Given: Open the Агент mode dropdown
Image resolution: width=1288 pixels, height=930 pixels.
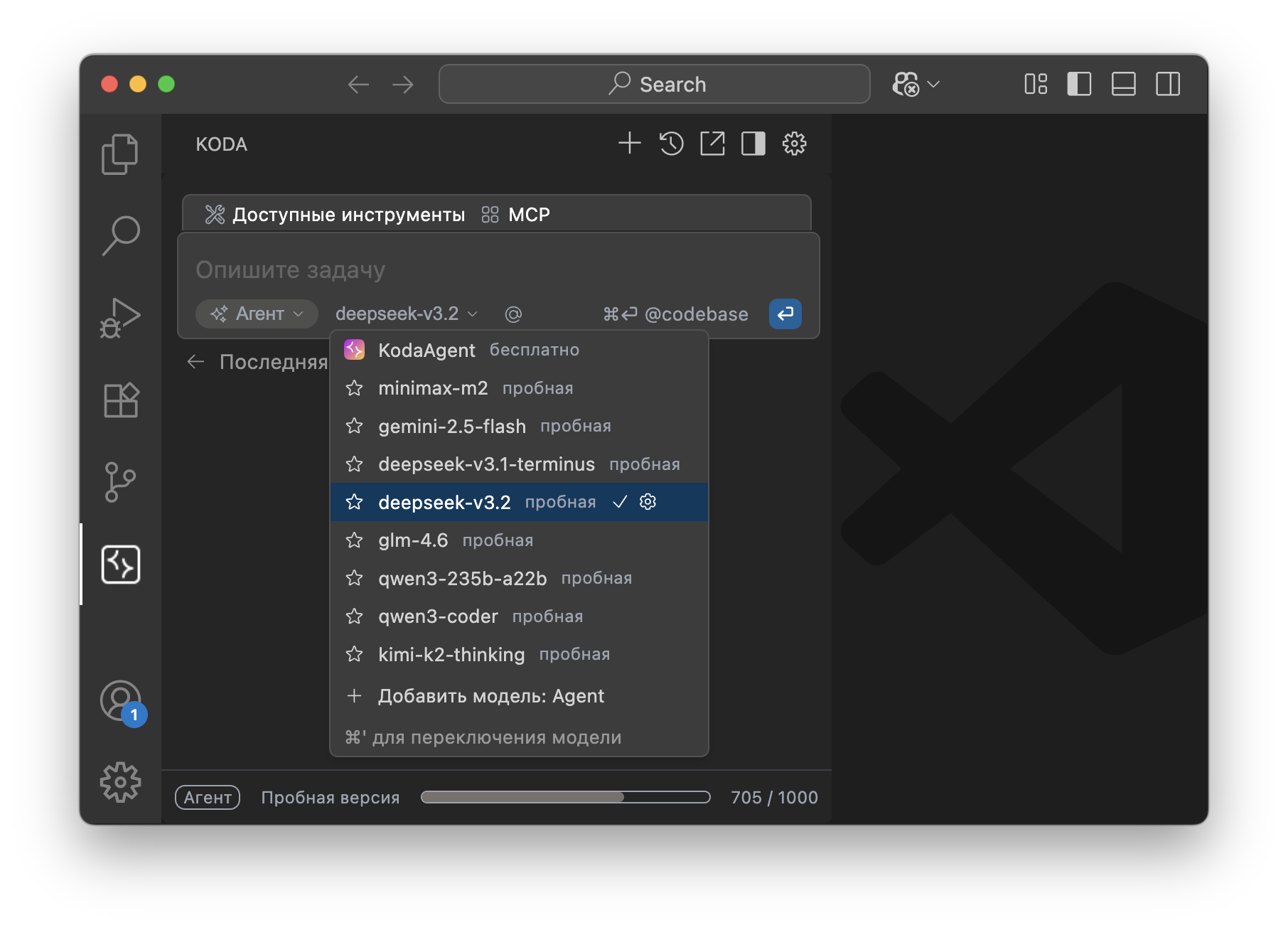Looking at the screenshot, I should pos(256,314).
